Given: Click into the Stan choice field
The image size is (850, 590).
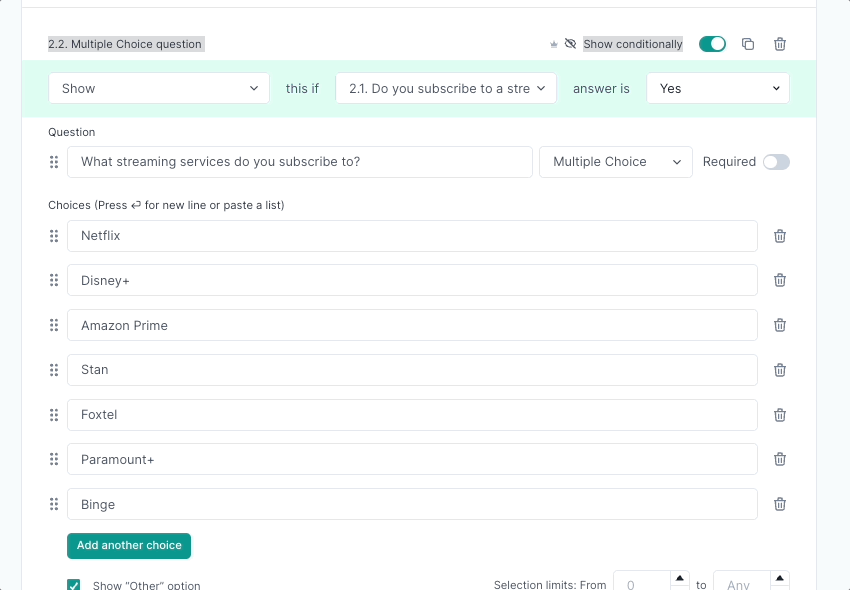Looking at the screenshot, I should pos(412,370).
